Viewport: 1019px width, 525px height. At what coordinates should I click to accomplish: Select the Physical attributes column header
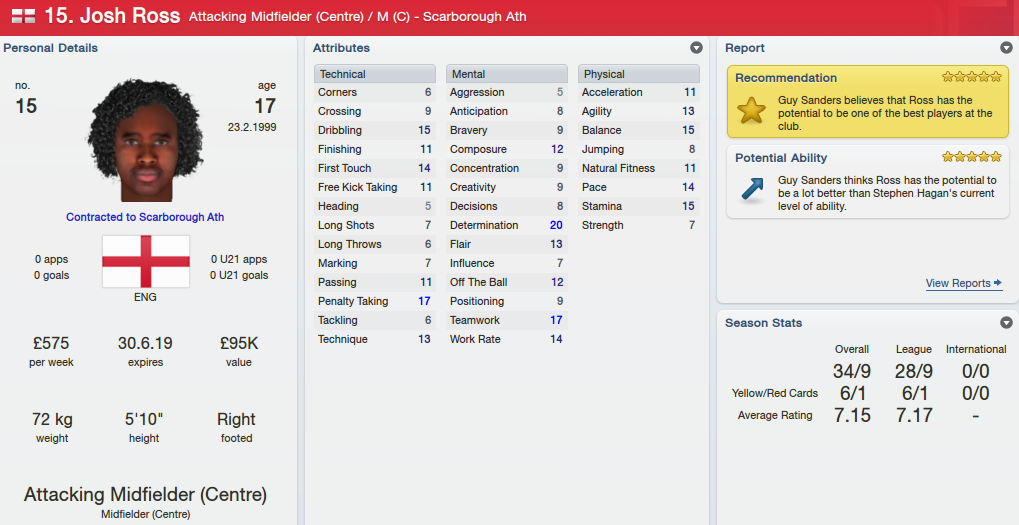638,73
